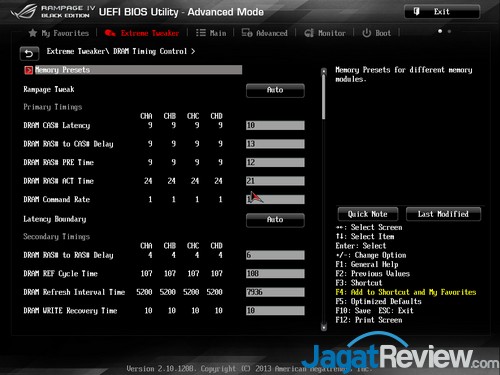Show the Last Modified list
The height and width of the screenshot is (375, 500).
coord(443,214)
